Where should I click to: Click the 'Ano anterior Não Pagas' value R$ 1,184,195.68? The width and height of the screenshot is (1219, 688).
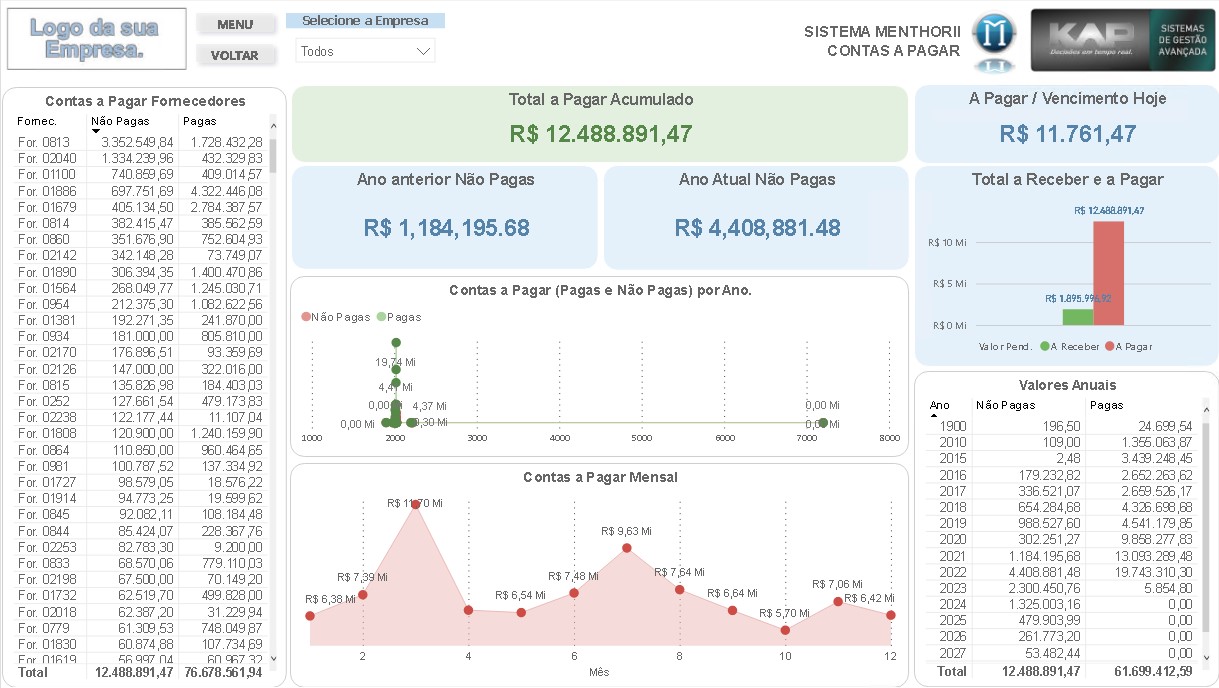pyautogui.click(x=446, y=228)
